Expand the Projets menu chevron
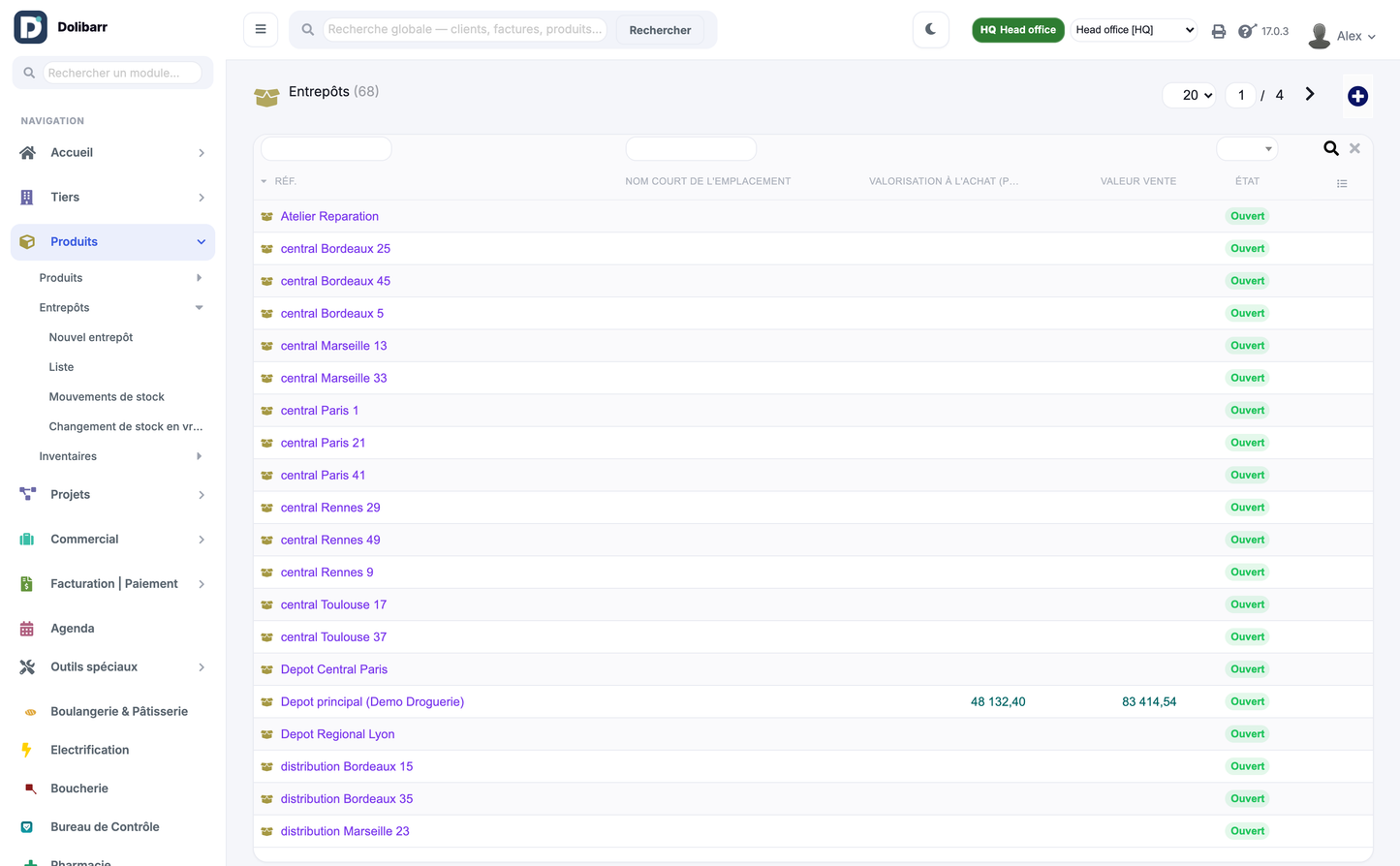The image size is (1400, 866). tap(202, 495)
